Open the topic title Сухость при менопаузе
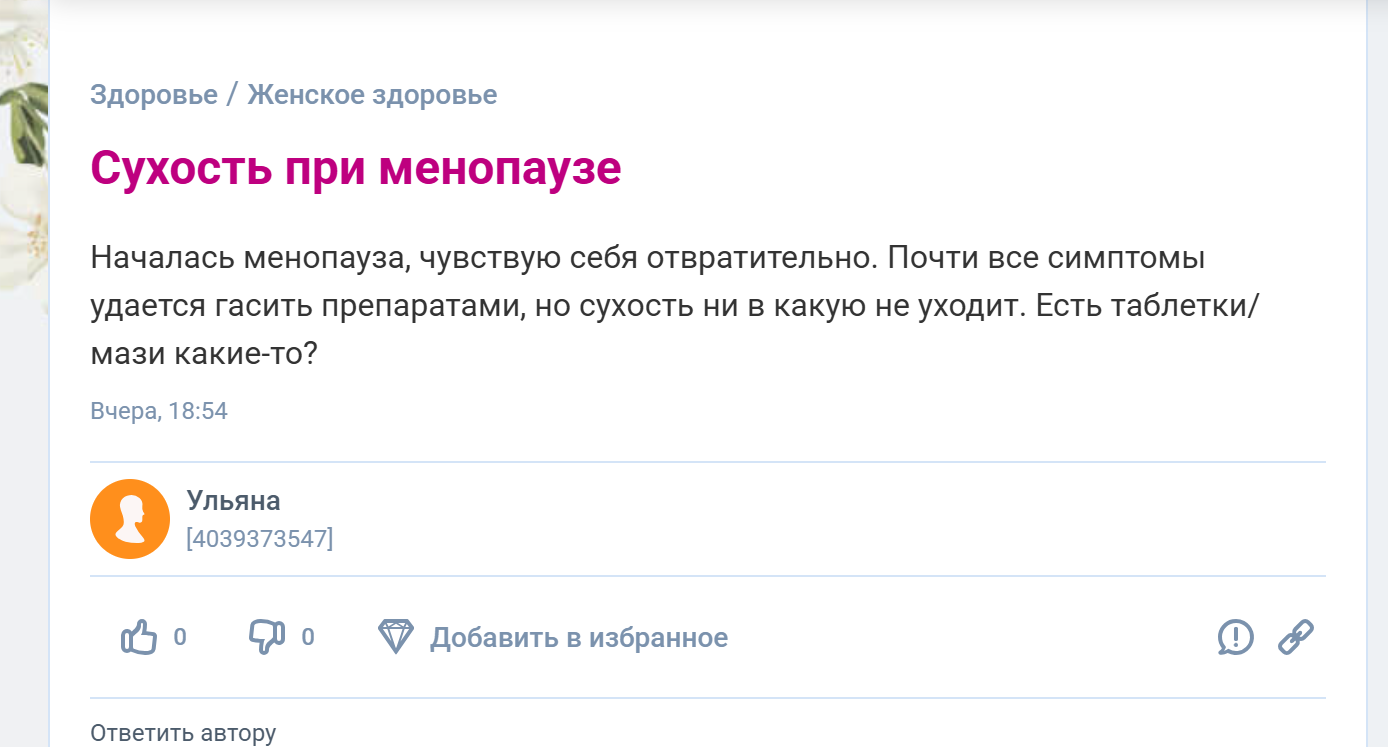The width and height of the screenshot is (1388, 747). (x=356, y=168)
